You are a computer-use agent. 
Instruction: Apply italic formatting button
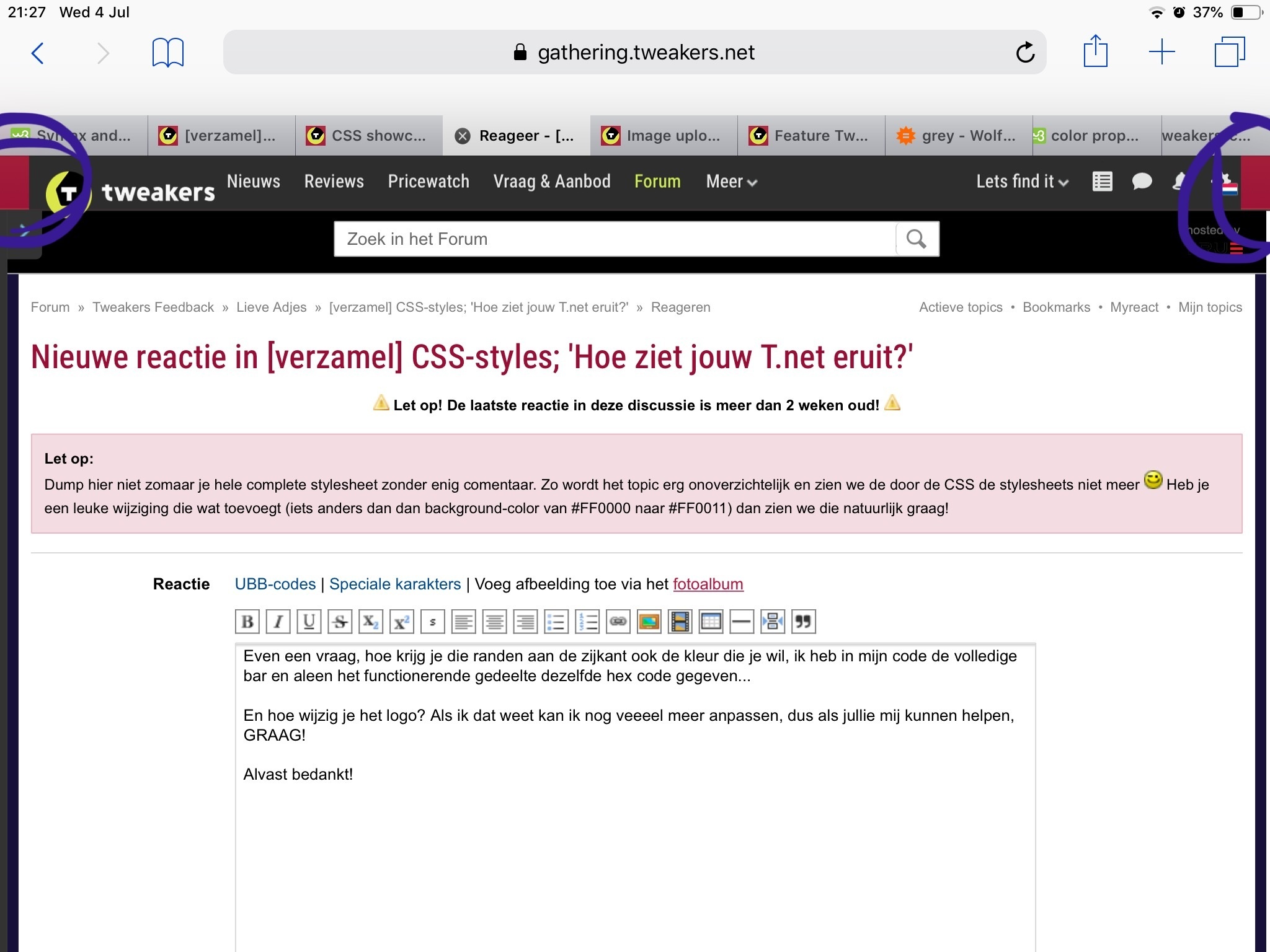point(278,622)
